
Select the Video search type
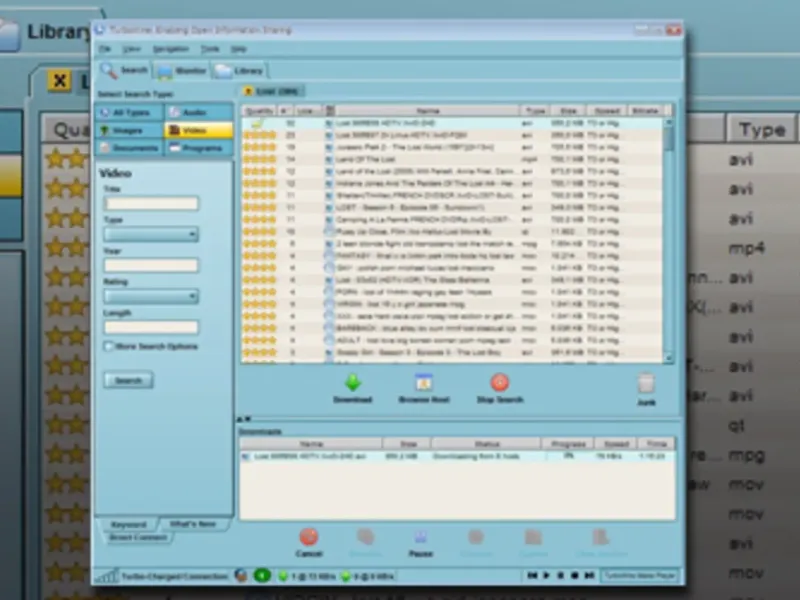click(199, 131)
